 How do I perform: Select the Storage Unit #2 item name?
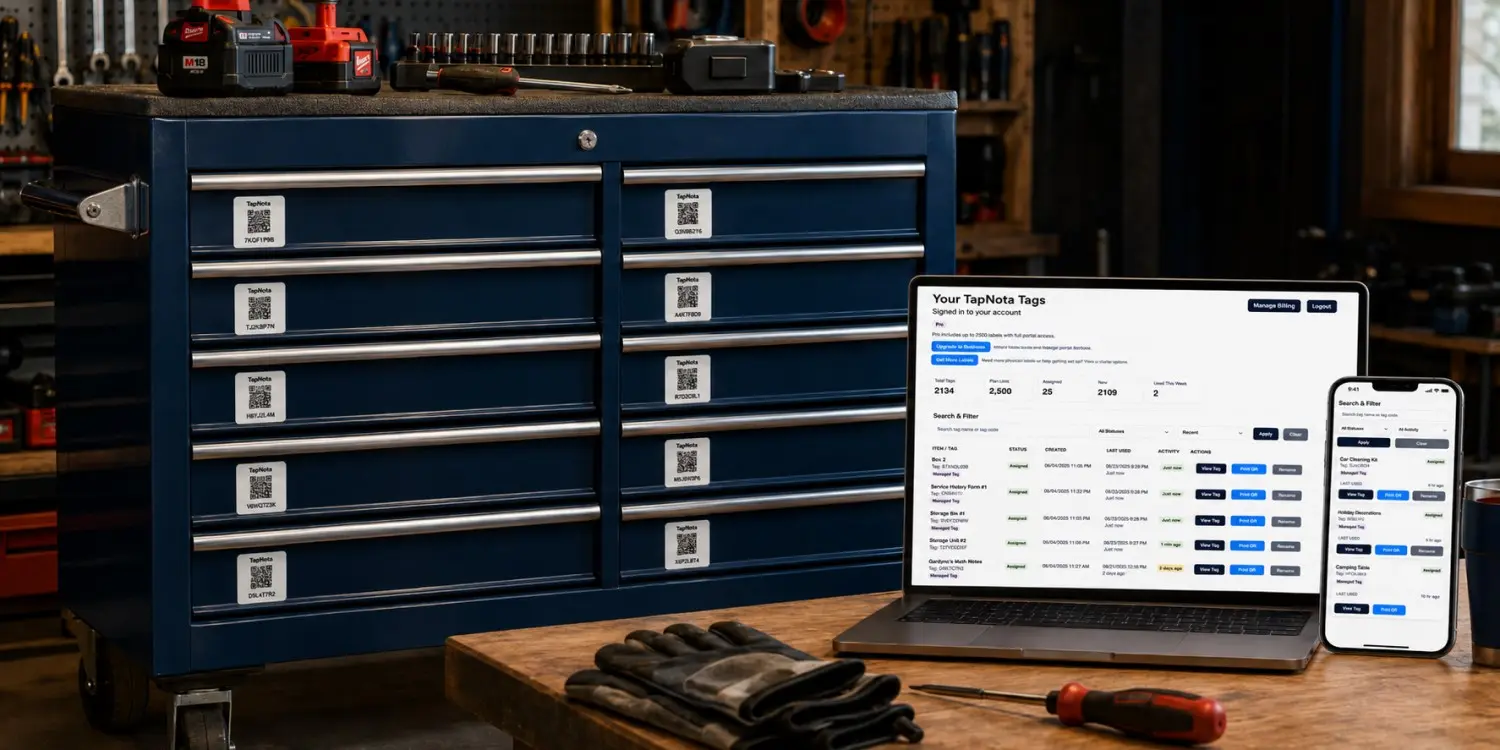(x=948, y=540)
